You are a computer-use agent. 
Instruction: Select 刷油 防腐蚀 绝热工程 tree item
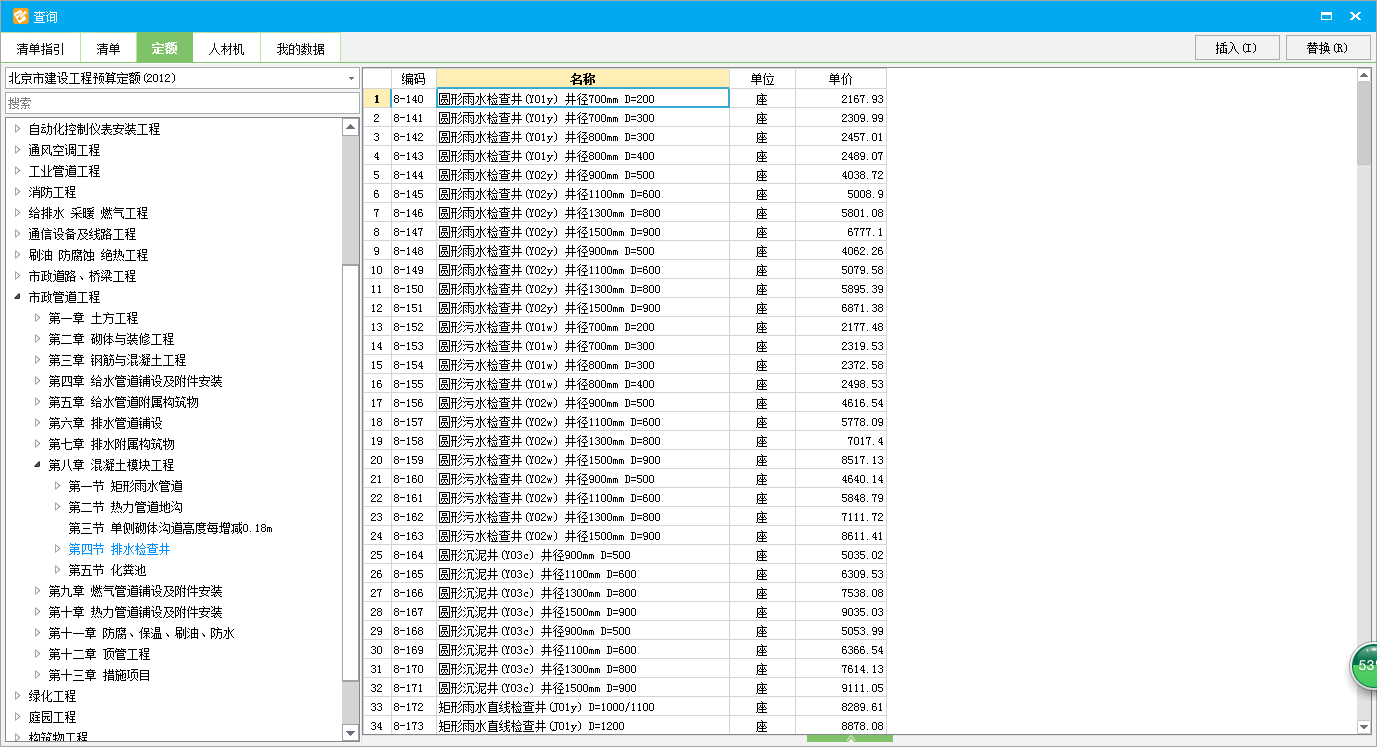88,255
